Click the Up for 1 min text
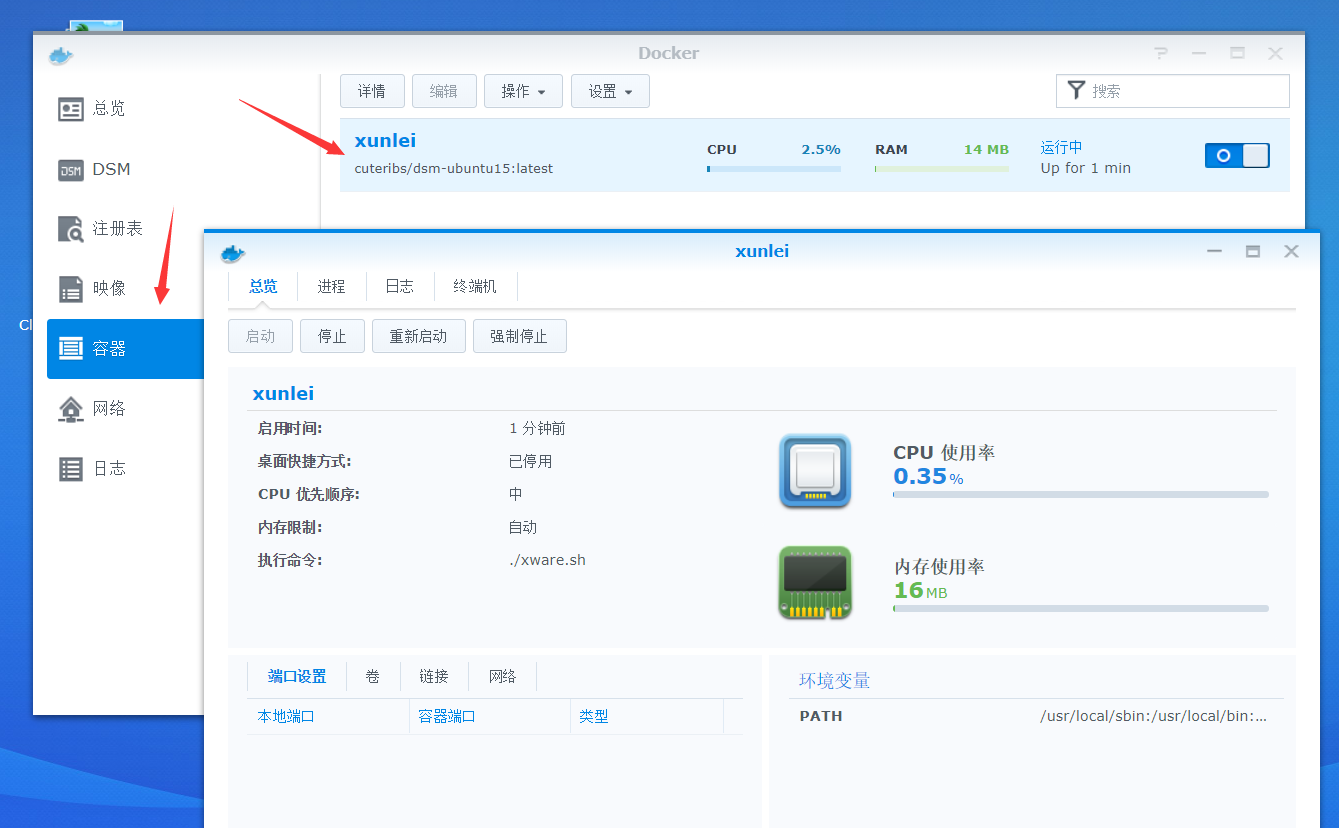The width and height of the screenshot is (1339, 828). (1086, 168)
